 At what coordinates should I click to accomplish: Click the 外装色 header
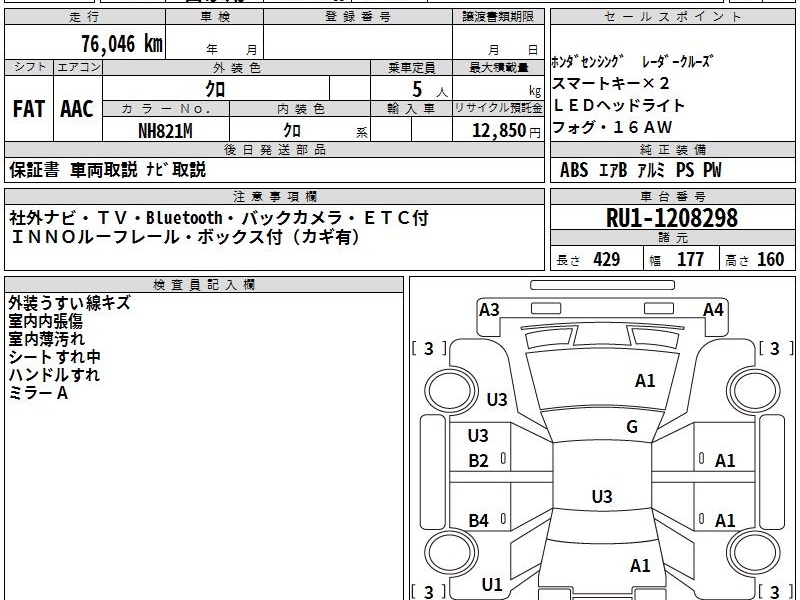coord(236,67)
